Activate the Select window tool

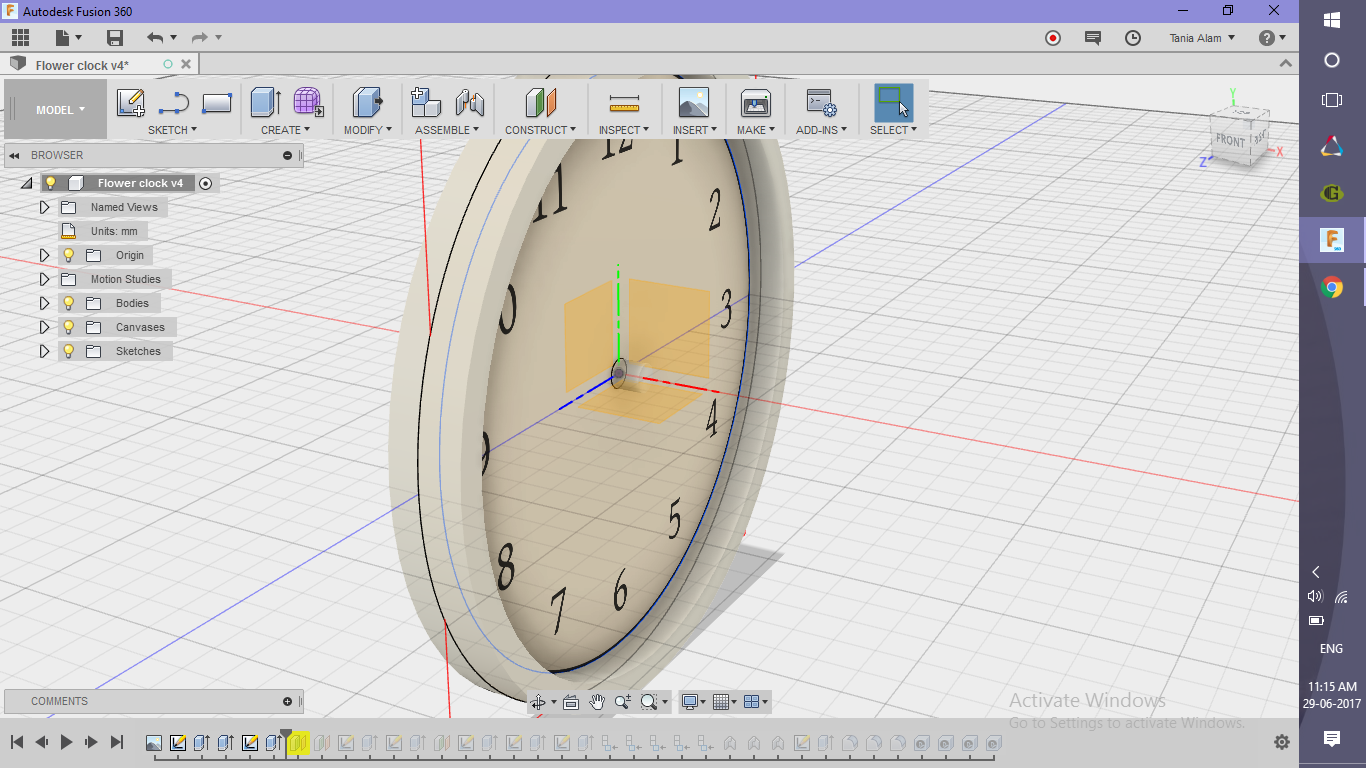[x=893, y=103]
